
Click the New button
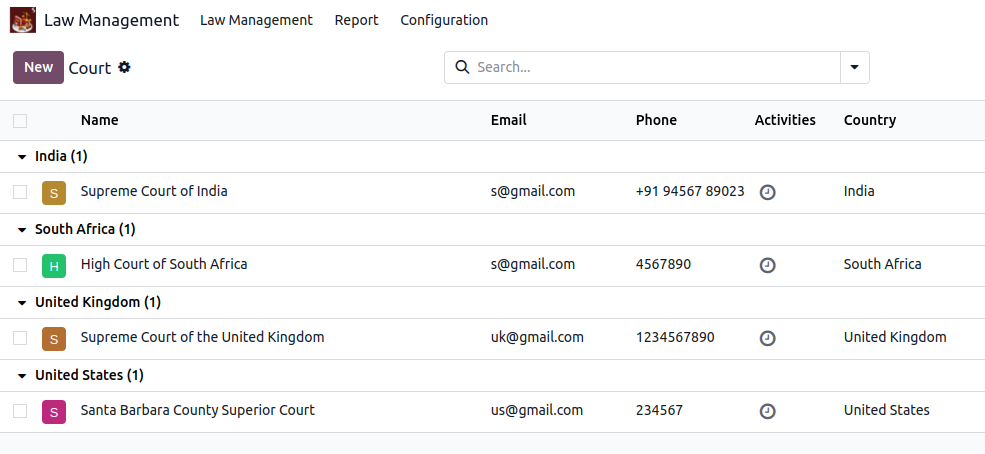(38, 67)
